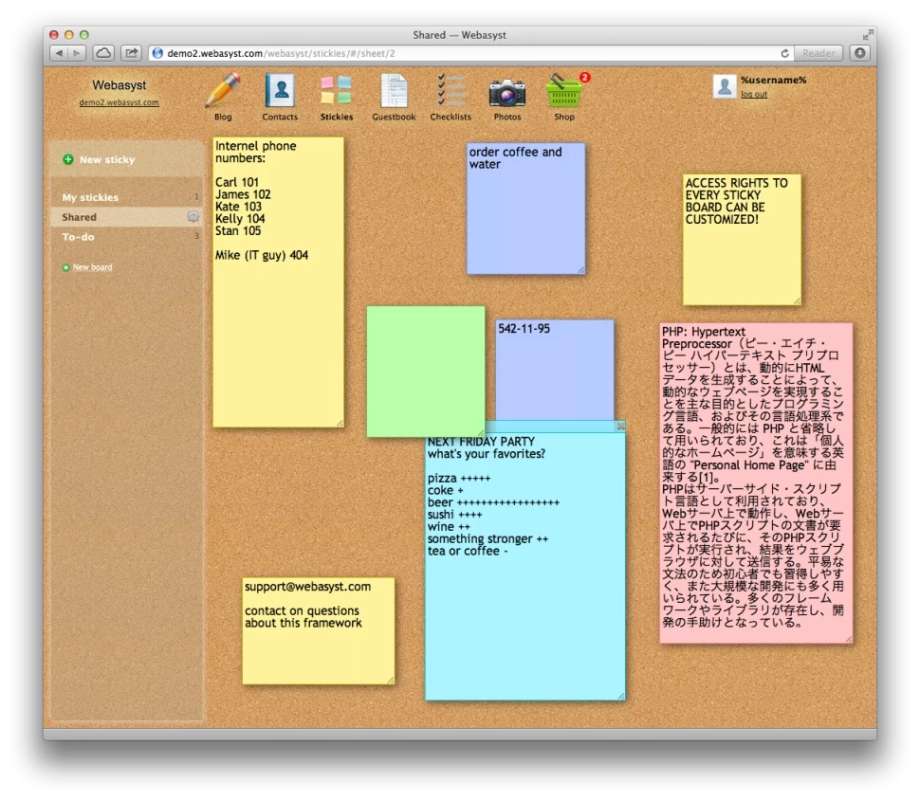Close the NEXT FRIDAY PARTY sticky

[620, 426]
